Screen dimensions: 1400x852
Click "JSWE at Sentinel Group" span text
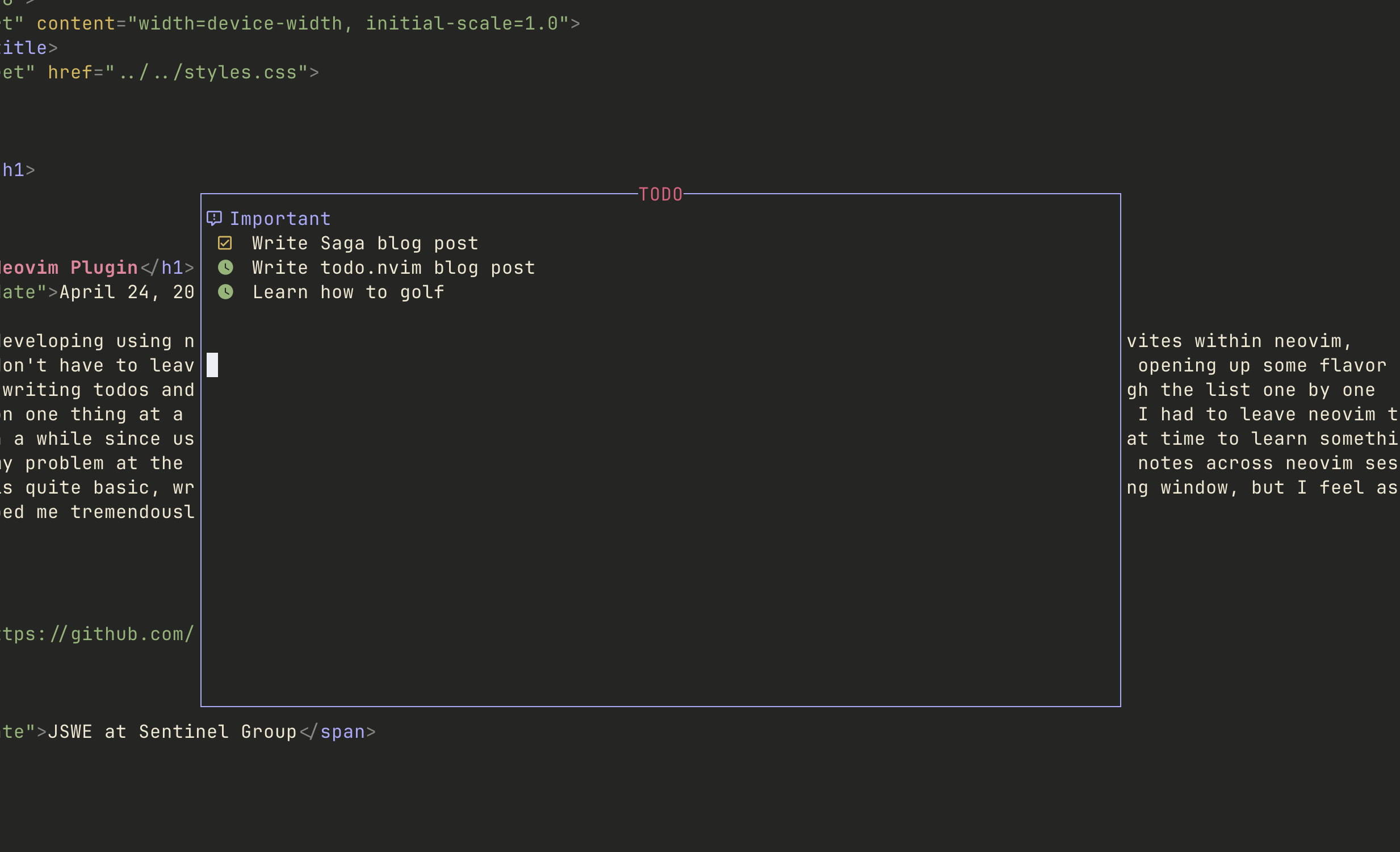pos(172,732)
